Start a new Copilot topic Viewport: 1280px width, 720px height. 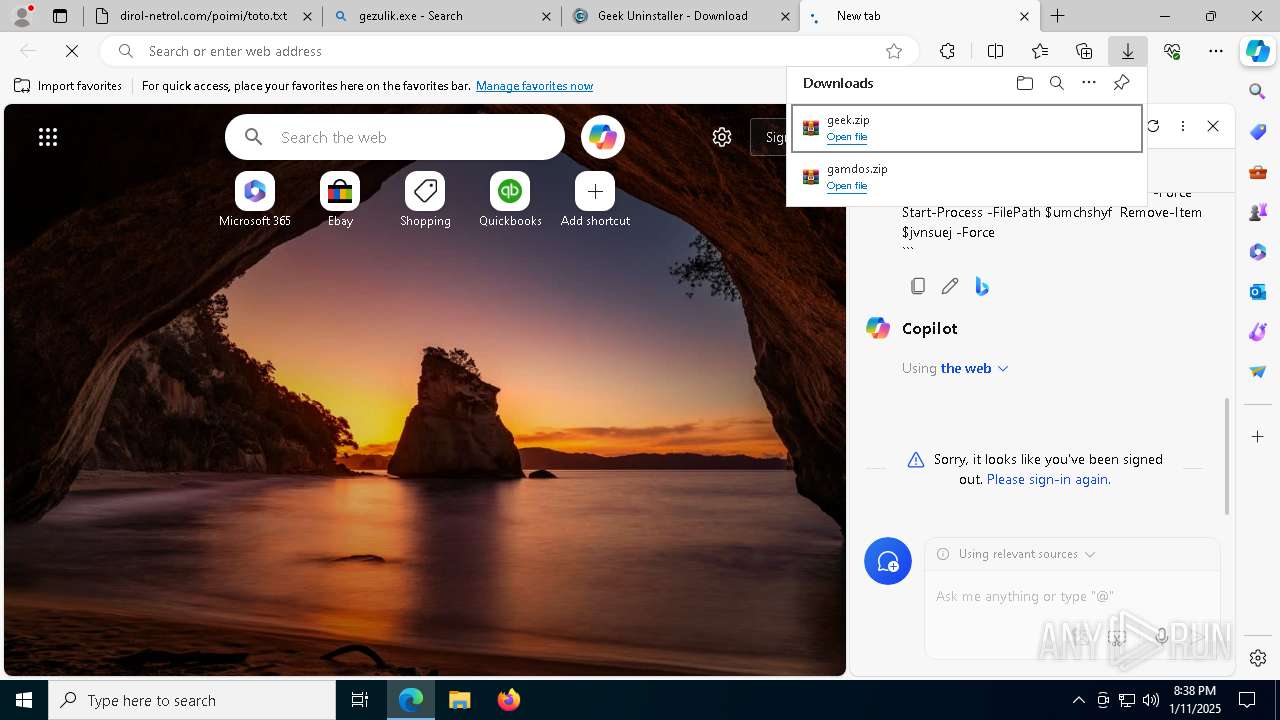888,562
